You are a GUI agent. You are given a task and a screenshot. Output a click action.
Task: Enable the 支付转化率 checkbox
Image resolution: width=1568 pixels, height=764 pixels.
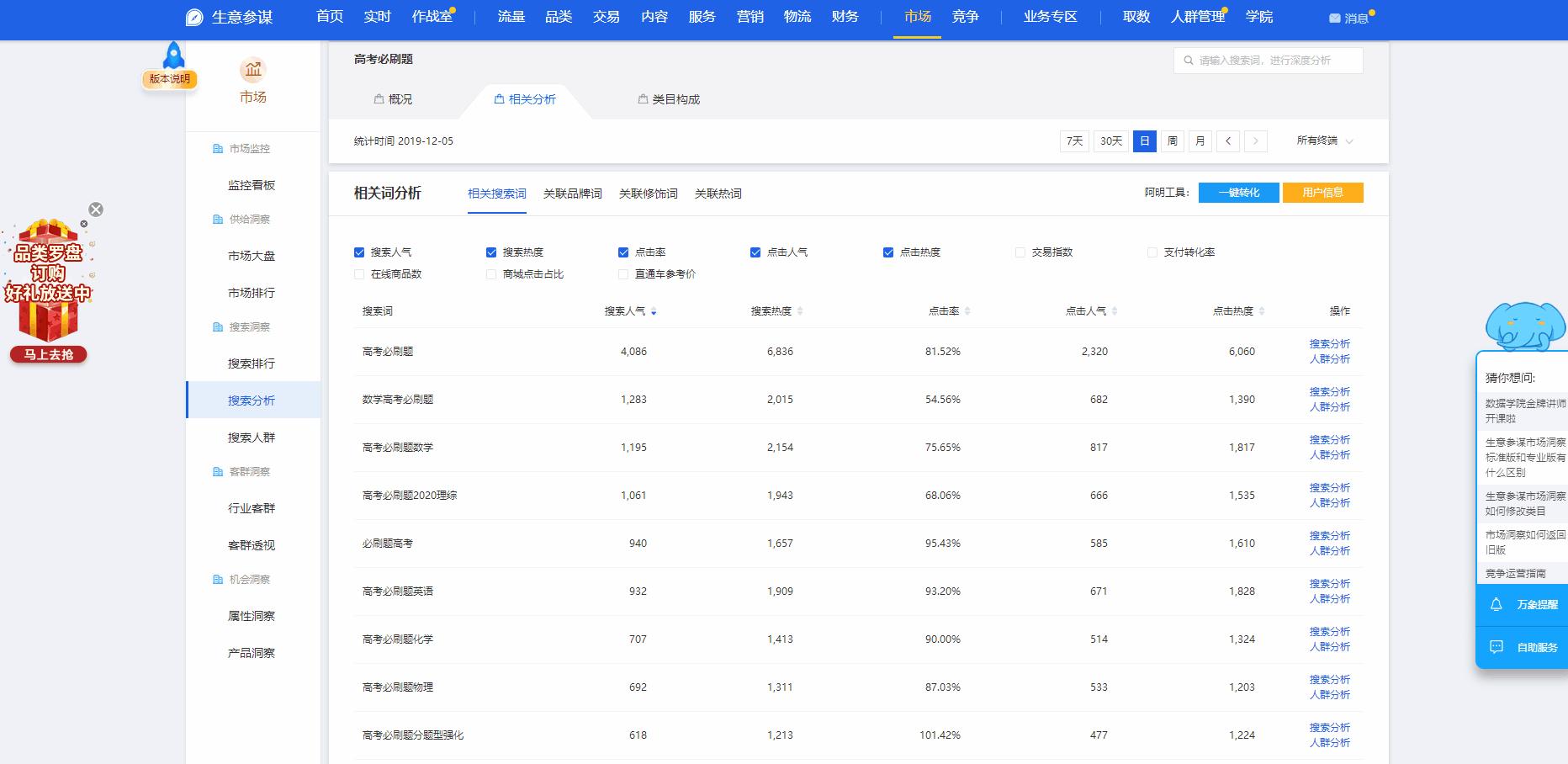[1152, 252]
